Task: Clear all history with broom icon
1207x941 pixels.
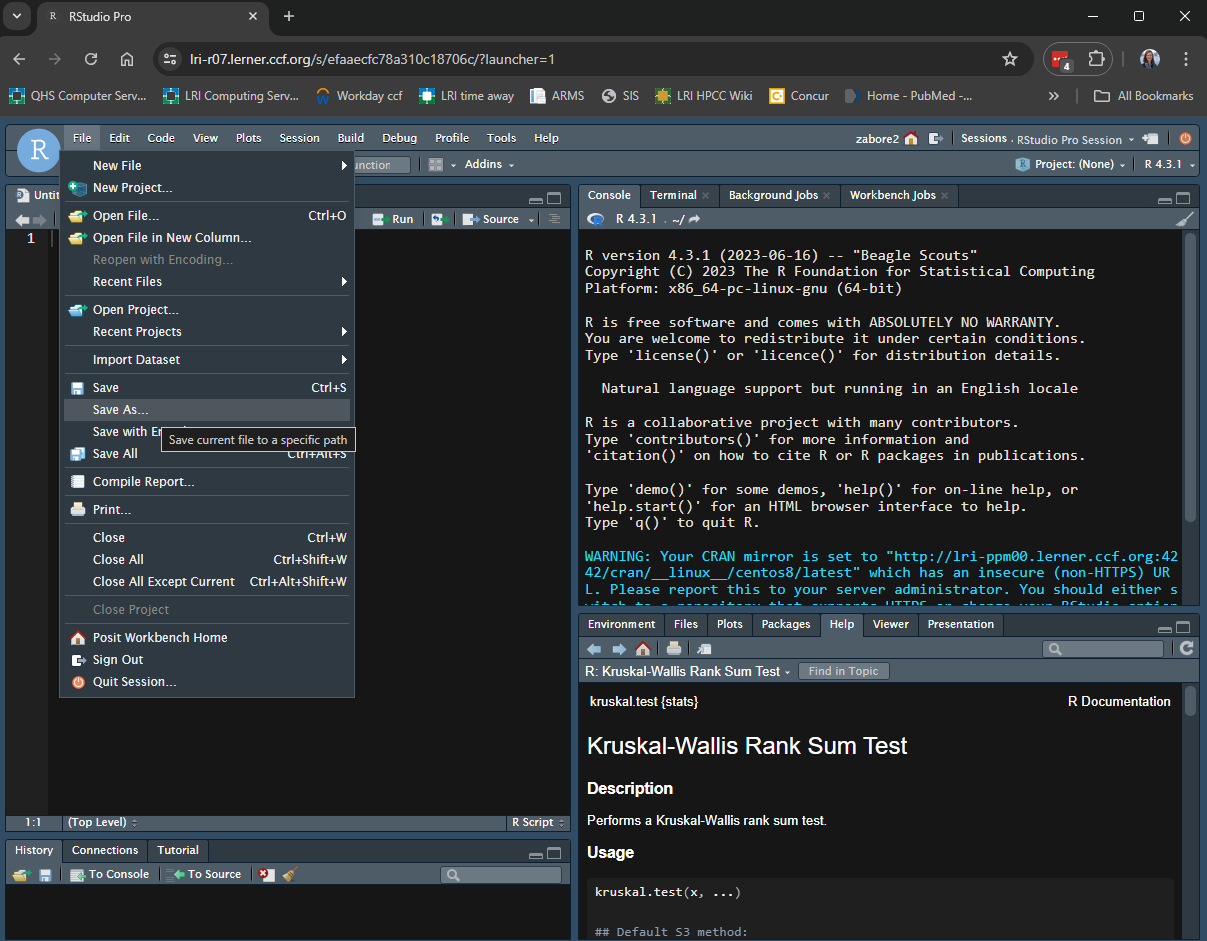Action: 290,874
